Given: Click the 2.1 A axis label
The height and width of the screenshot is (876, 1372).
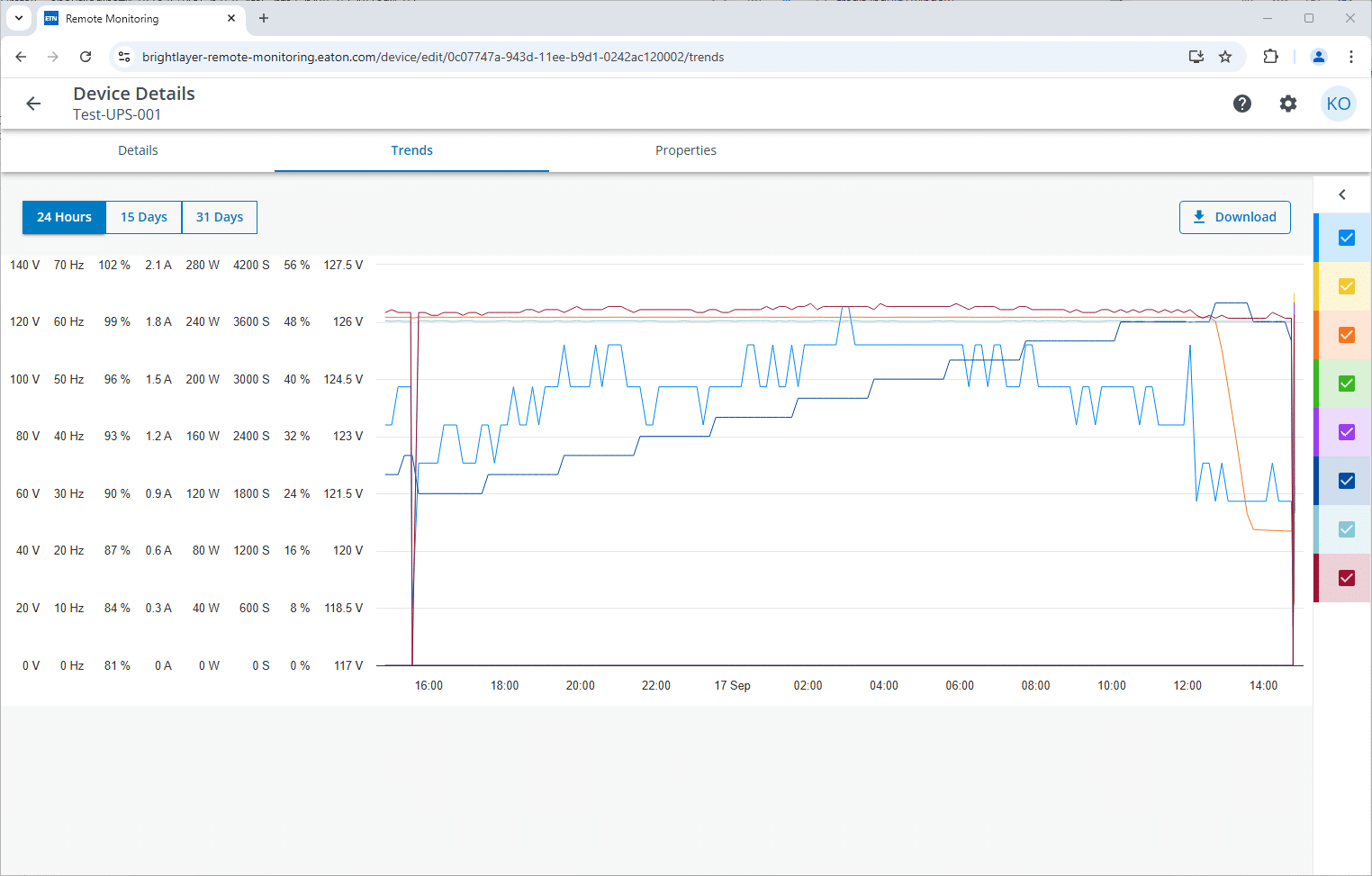Looking at the screenshot, I should [x=158, y=265].
